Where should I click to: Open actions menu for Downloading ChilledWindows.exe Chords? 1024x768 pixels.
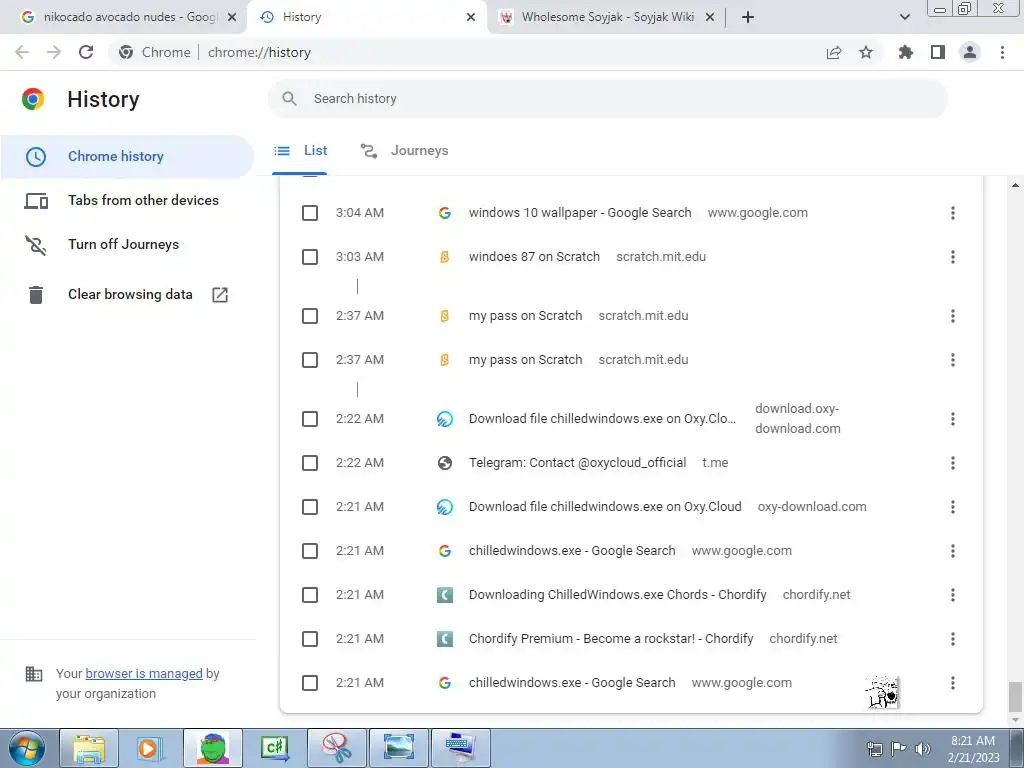point(953,595)
